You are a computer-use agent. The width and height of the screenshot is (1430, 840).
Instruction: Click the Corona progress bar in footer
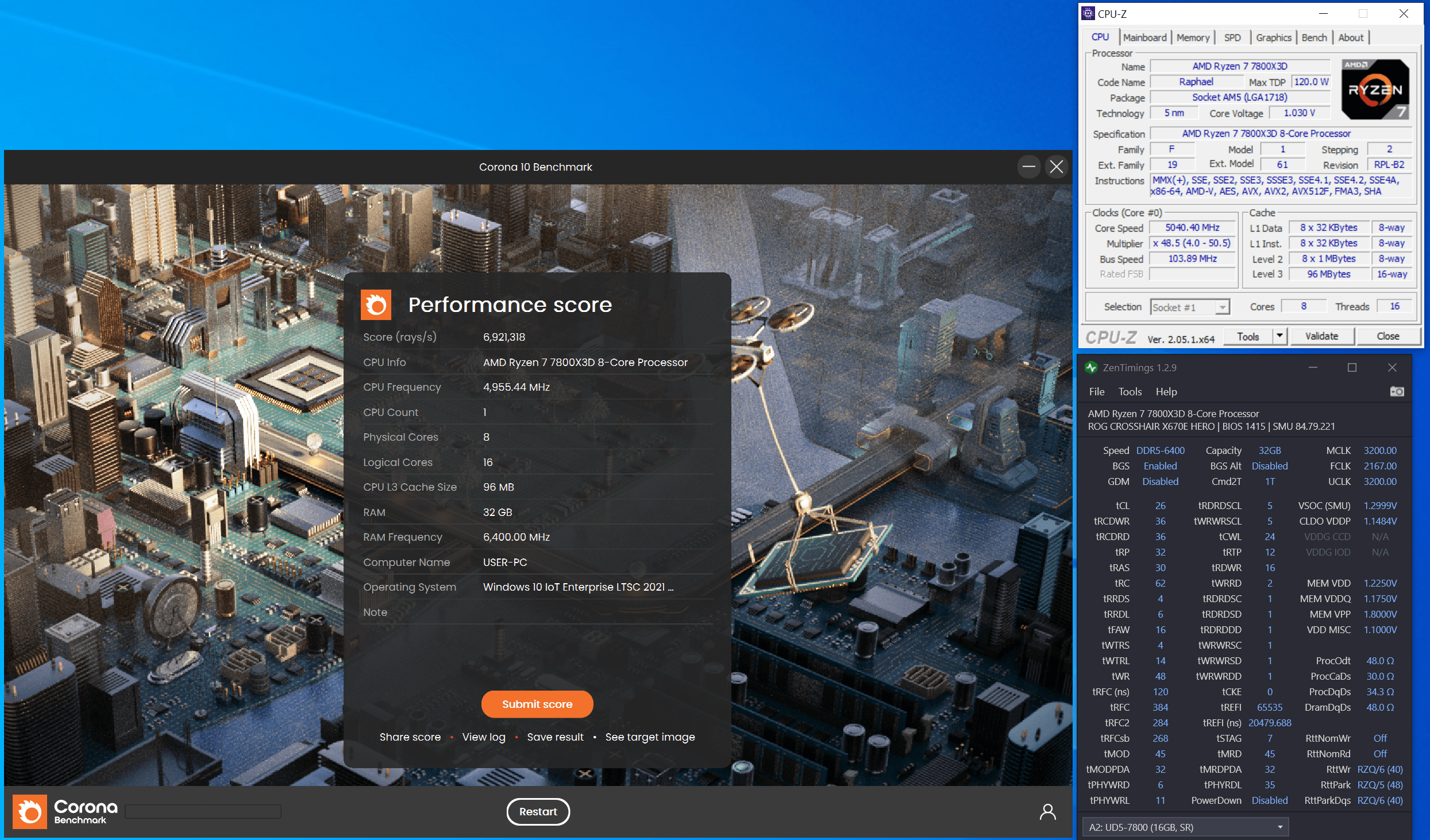203,811
